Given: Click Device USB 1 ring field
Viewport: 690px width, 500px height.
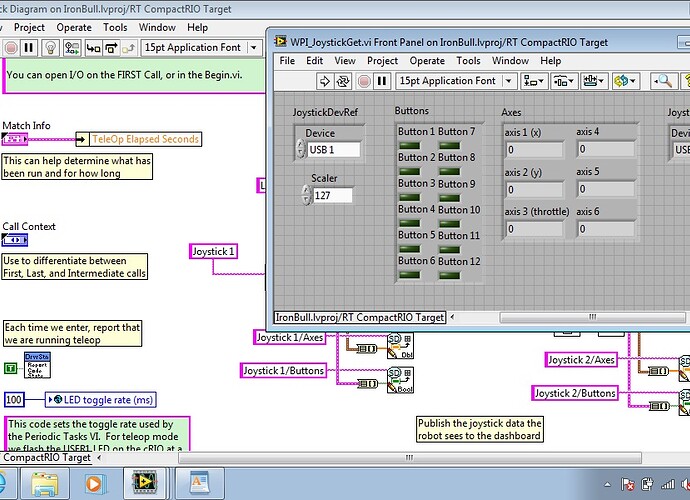Looking at the screenshot, I should [333, 150].
